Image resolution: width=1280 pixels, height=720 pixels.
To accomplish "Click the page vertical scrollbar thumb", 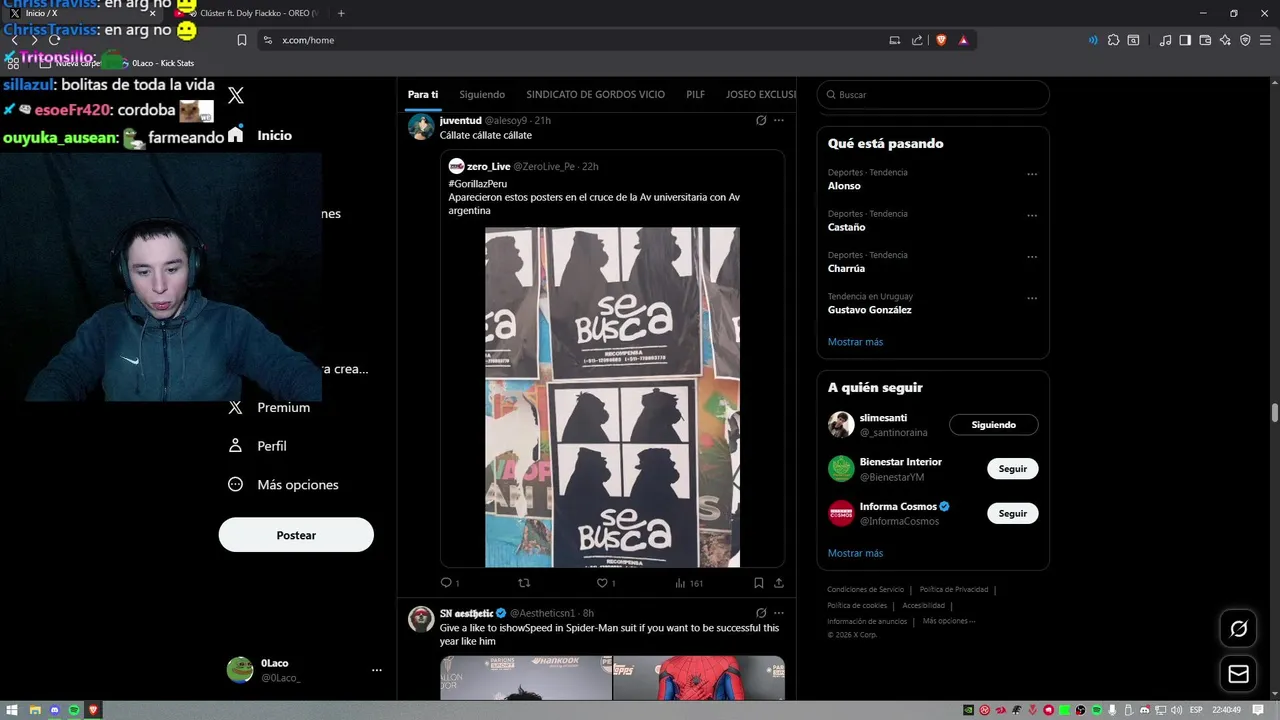I will 1275,413.
